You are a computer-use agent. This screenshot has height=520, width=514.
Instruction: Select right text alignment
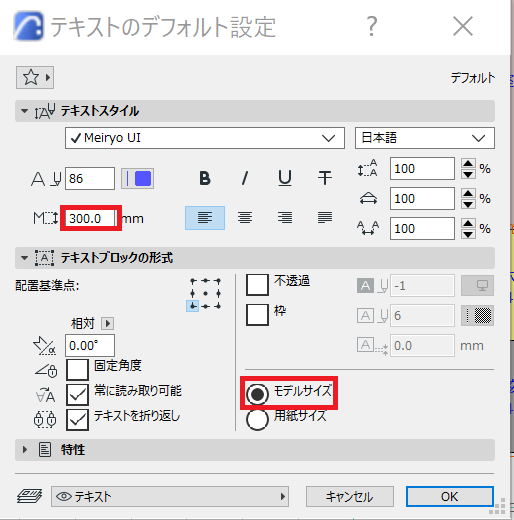pyautogui.click(x=285, y=218)
